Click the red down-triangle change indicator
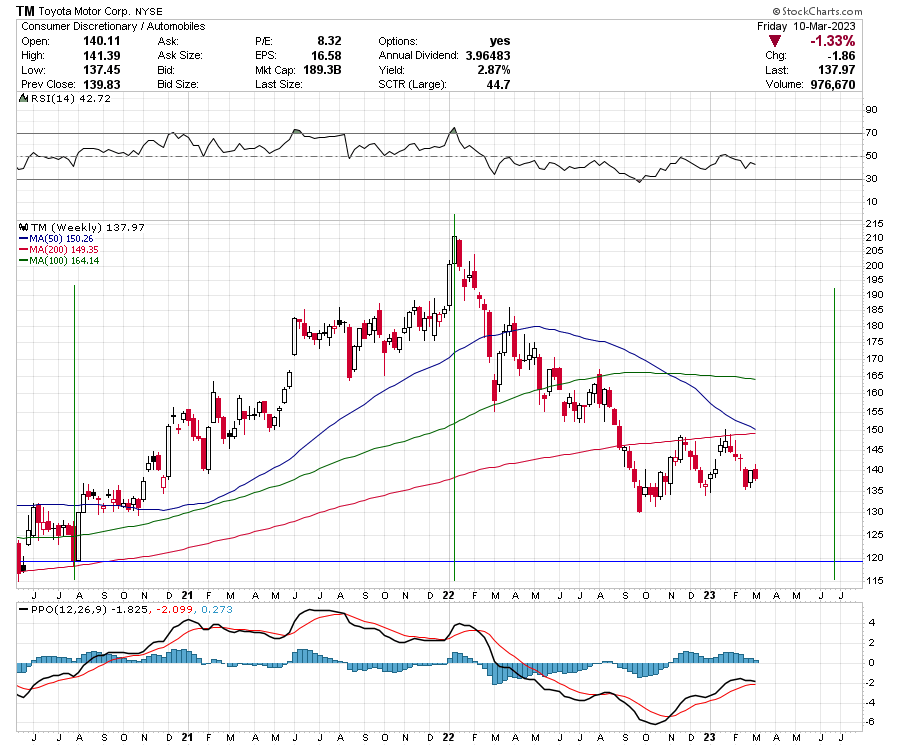 point(775,41)
